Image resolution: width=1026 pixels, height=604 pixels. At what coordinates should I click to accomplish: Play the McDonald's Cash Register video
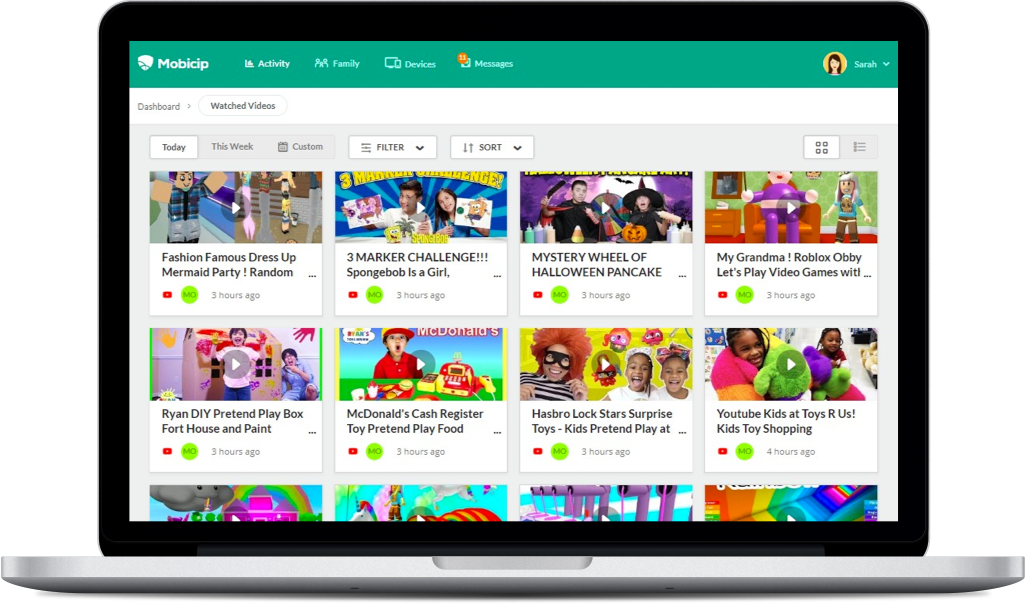point(421,364)
